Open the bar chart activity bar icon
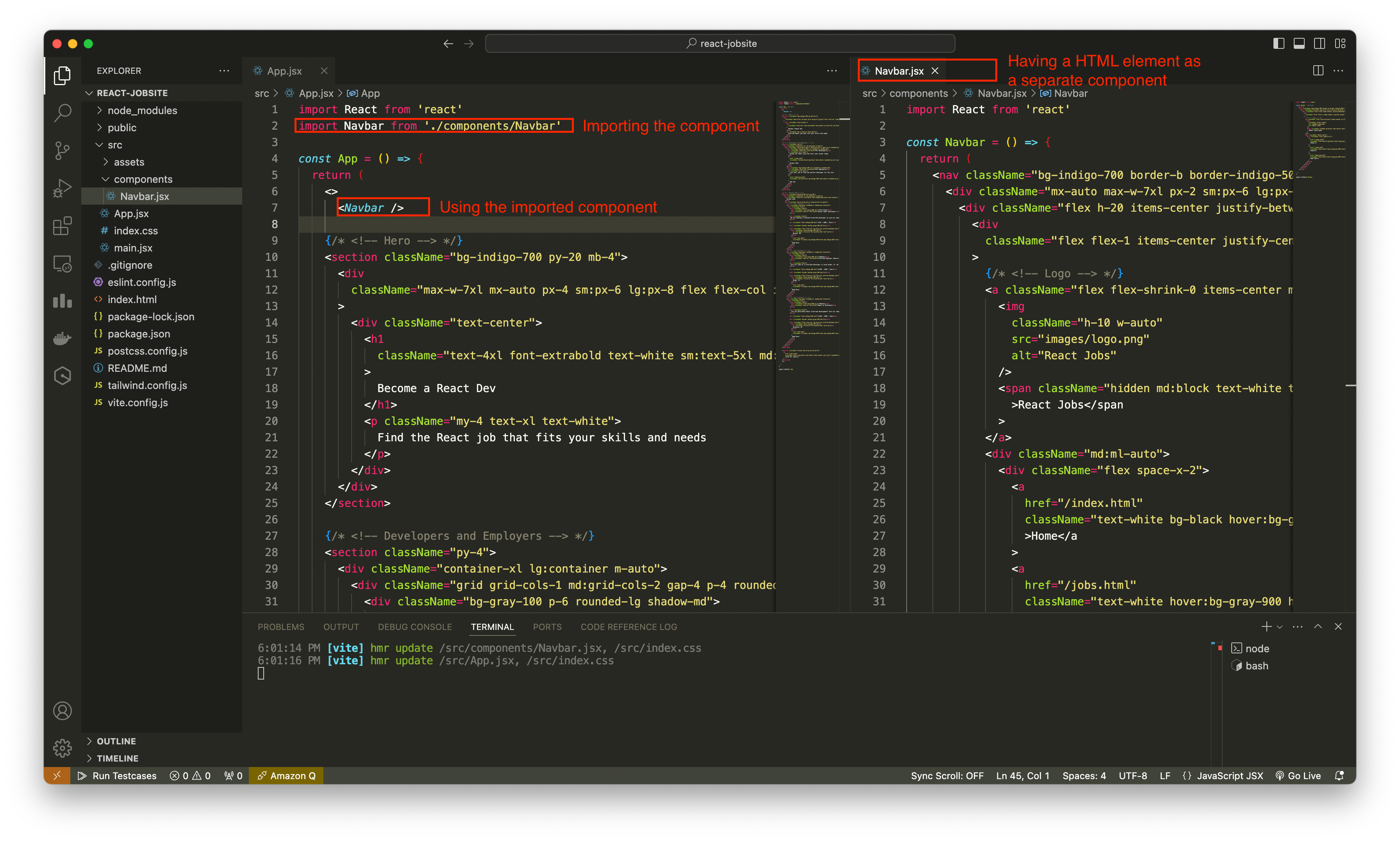Screen dimensions: 1400x842 pos(62,301)
